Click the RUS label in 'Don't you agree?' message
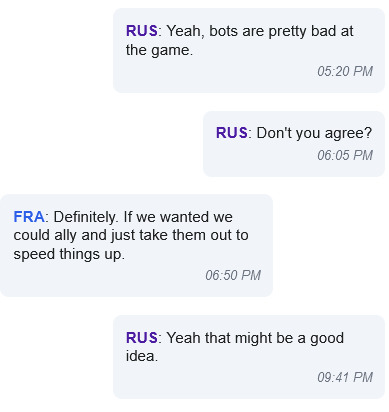389x412 pixels. pyautogui.click(x=232, y=133)
